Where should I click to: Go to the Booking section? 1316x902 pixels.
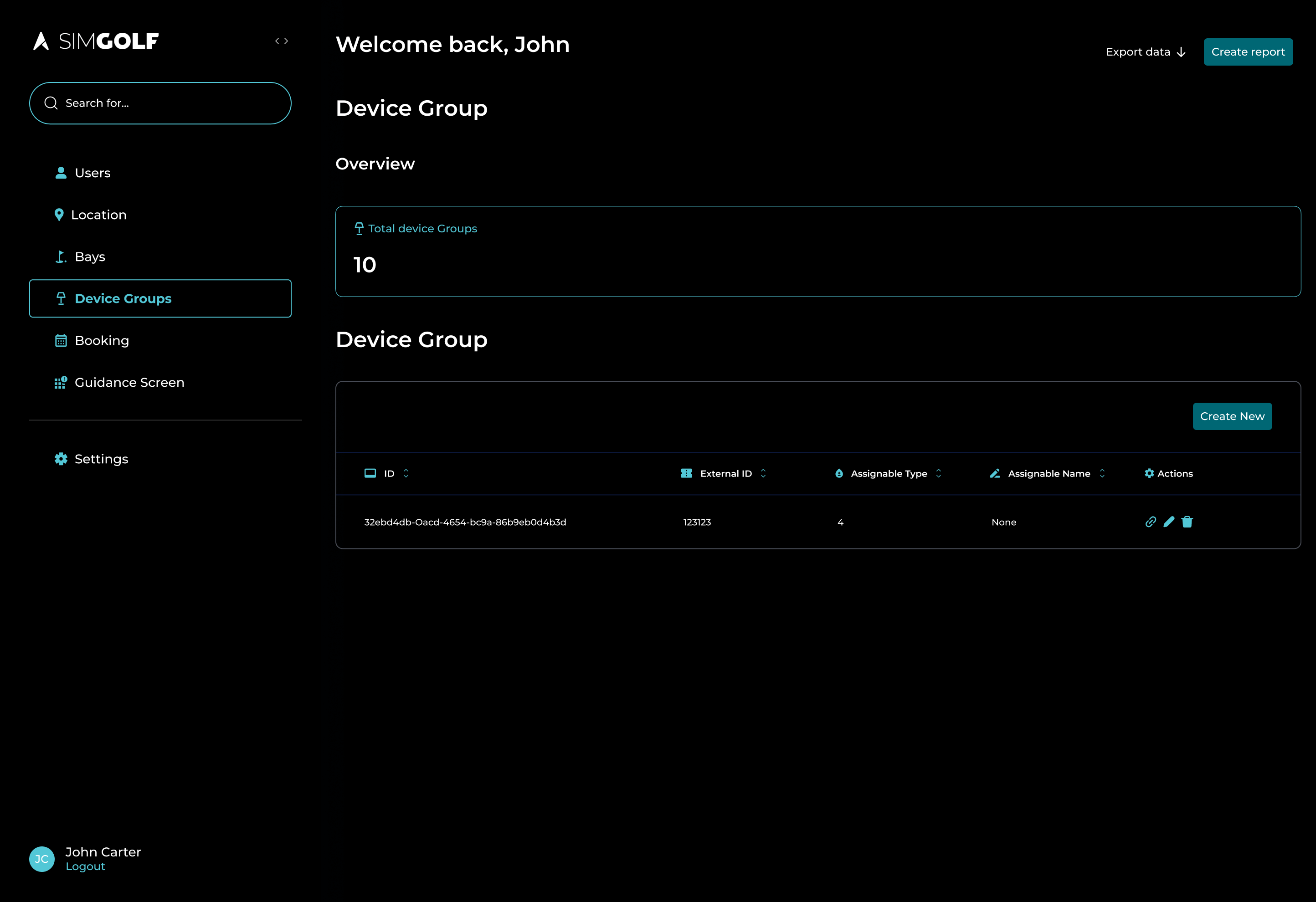coord(101,340)
